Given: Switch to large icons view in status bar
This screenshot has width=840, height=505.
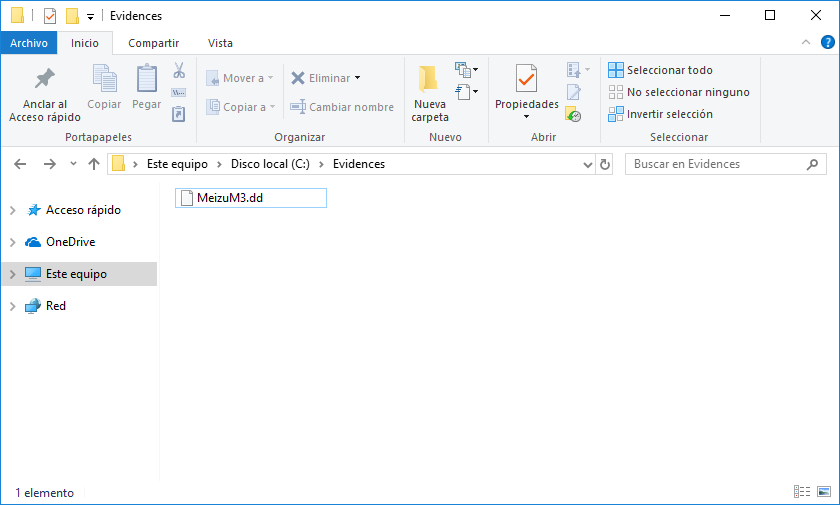Looking at the screenshot, I should [824, 492].
